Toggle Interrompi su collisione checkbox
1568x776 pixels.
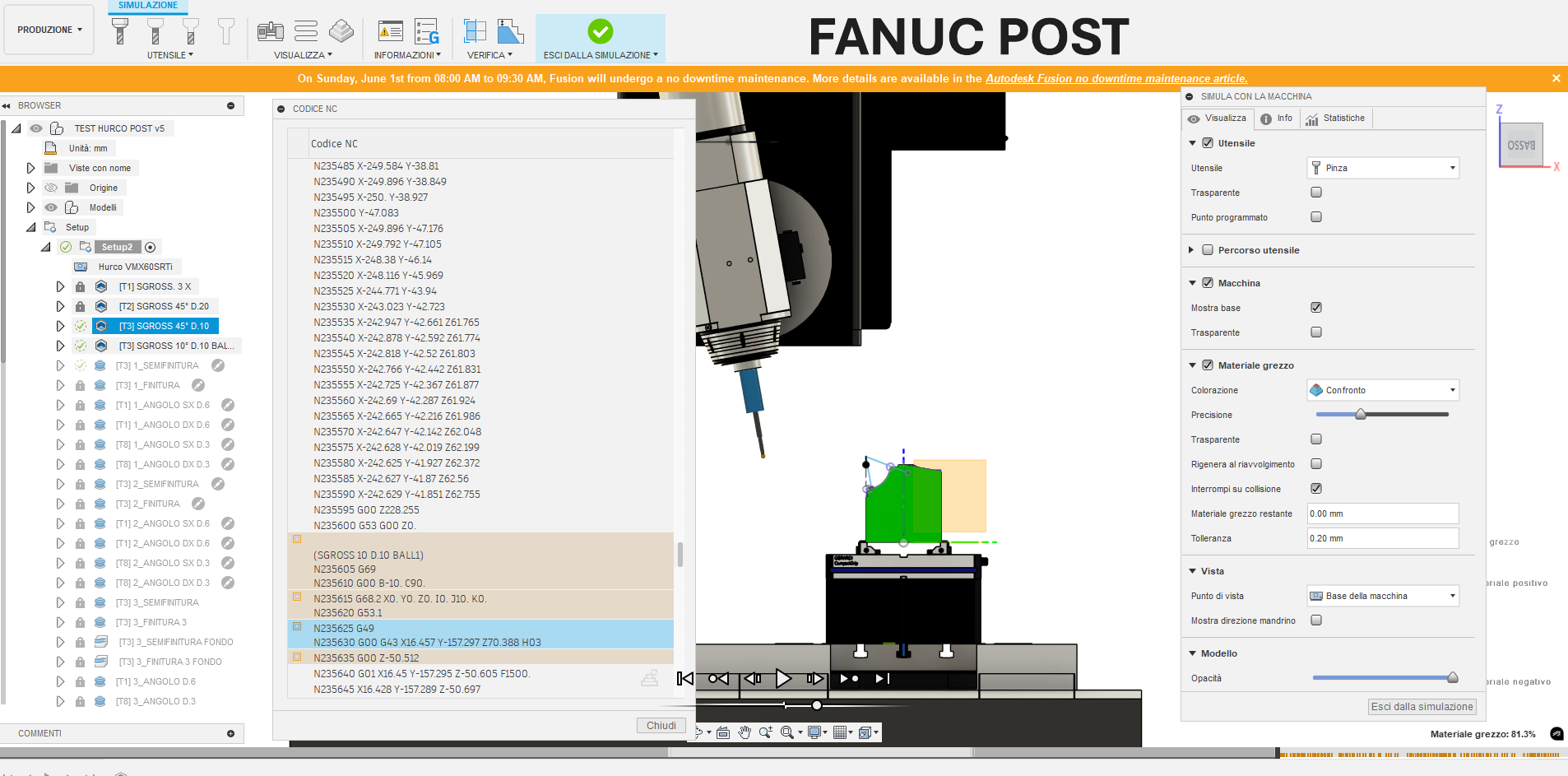[x=1316, y=489]
